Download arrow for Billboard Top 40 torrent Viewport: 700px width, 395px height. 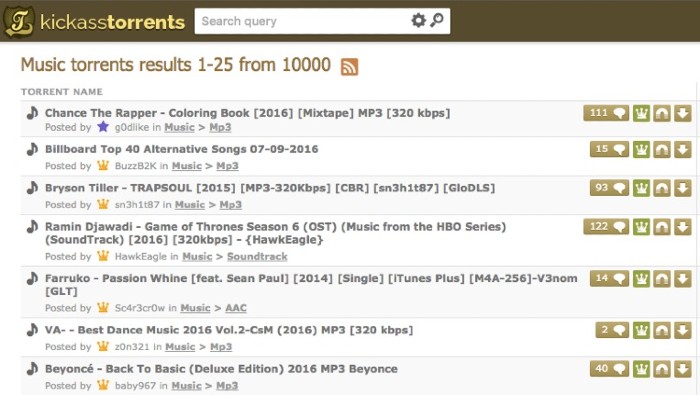683,149
